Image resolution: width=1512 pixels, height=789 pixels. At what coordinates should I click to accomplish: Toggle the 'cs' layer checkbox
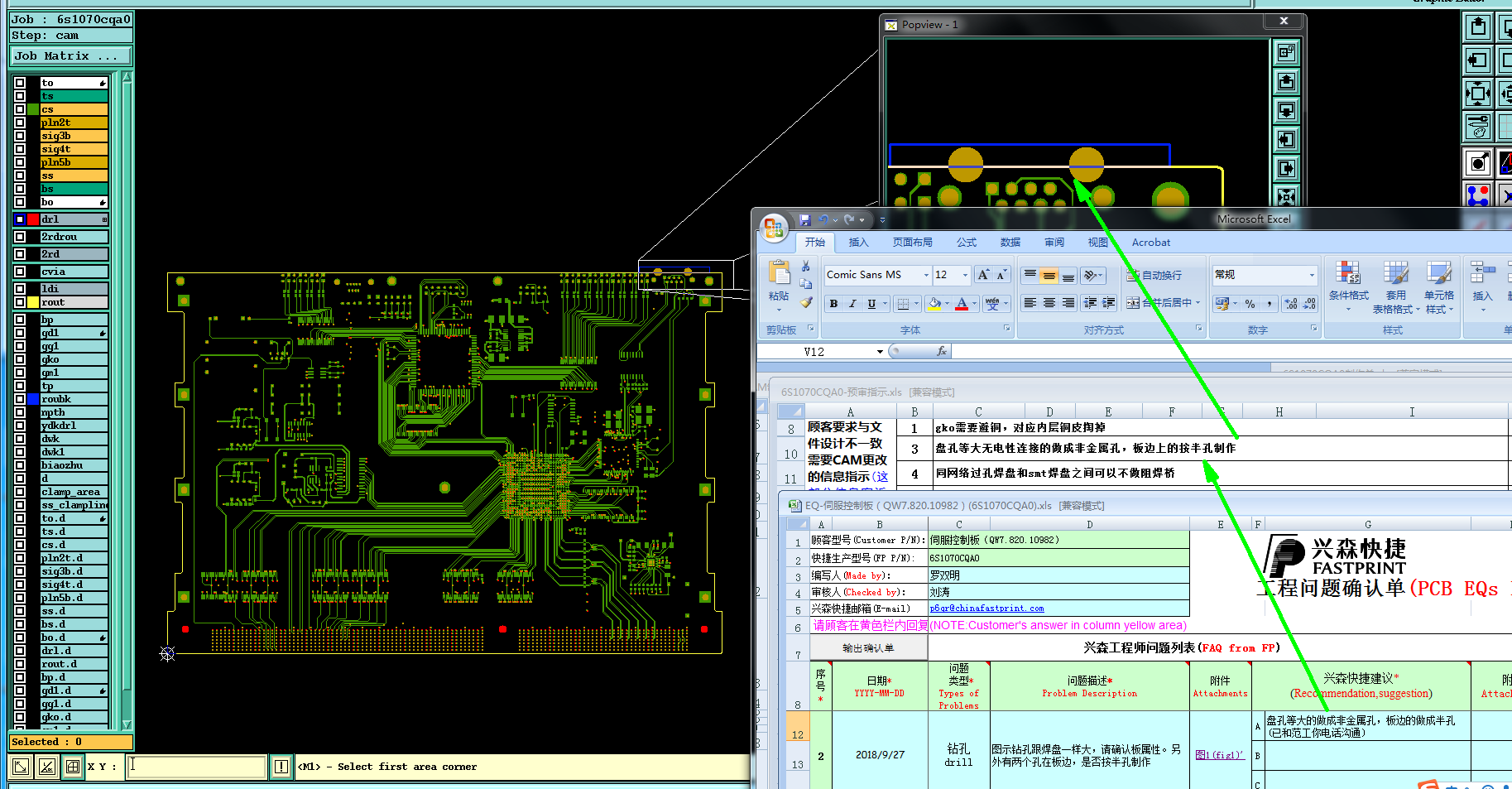click(x=20, y=109)
